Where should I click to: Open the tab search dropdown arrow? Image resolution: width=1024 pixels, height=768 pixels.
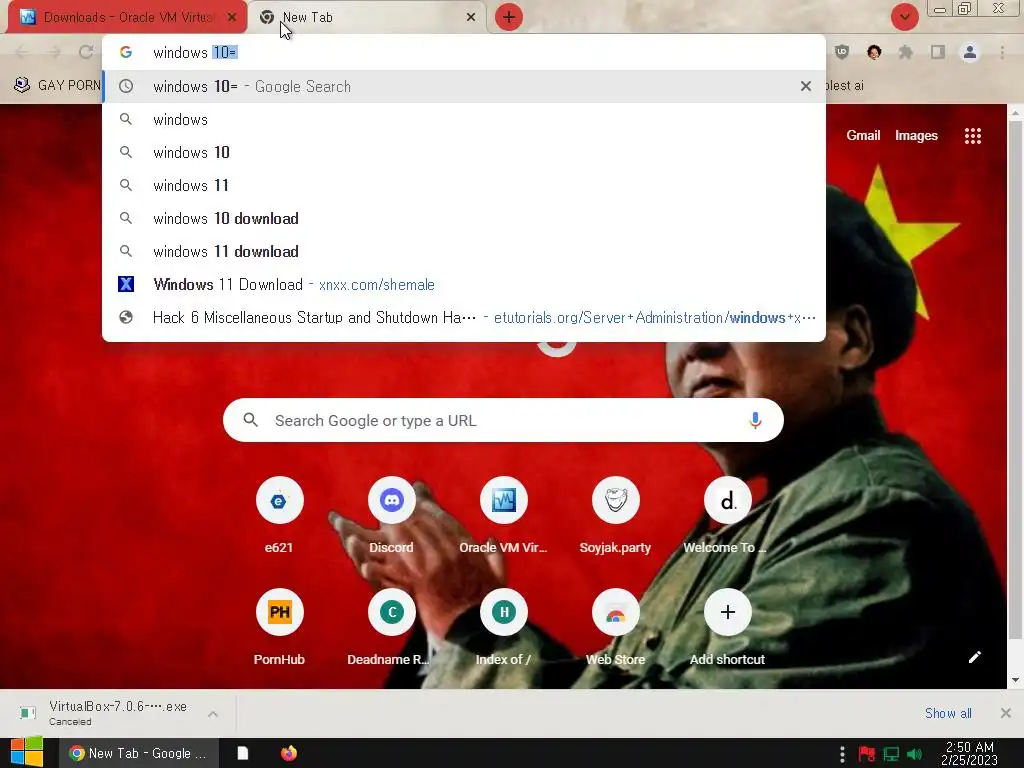(x=904, y=17)
